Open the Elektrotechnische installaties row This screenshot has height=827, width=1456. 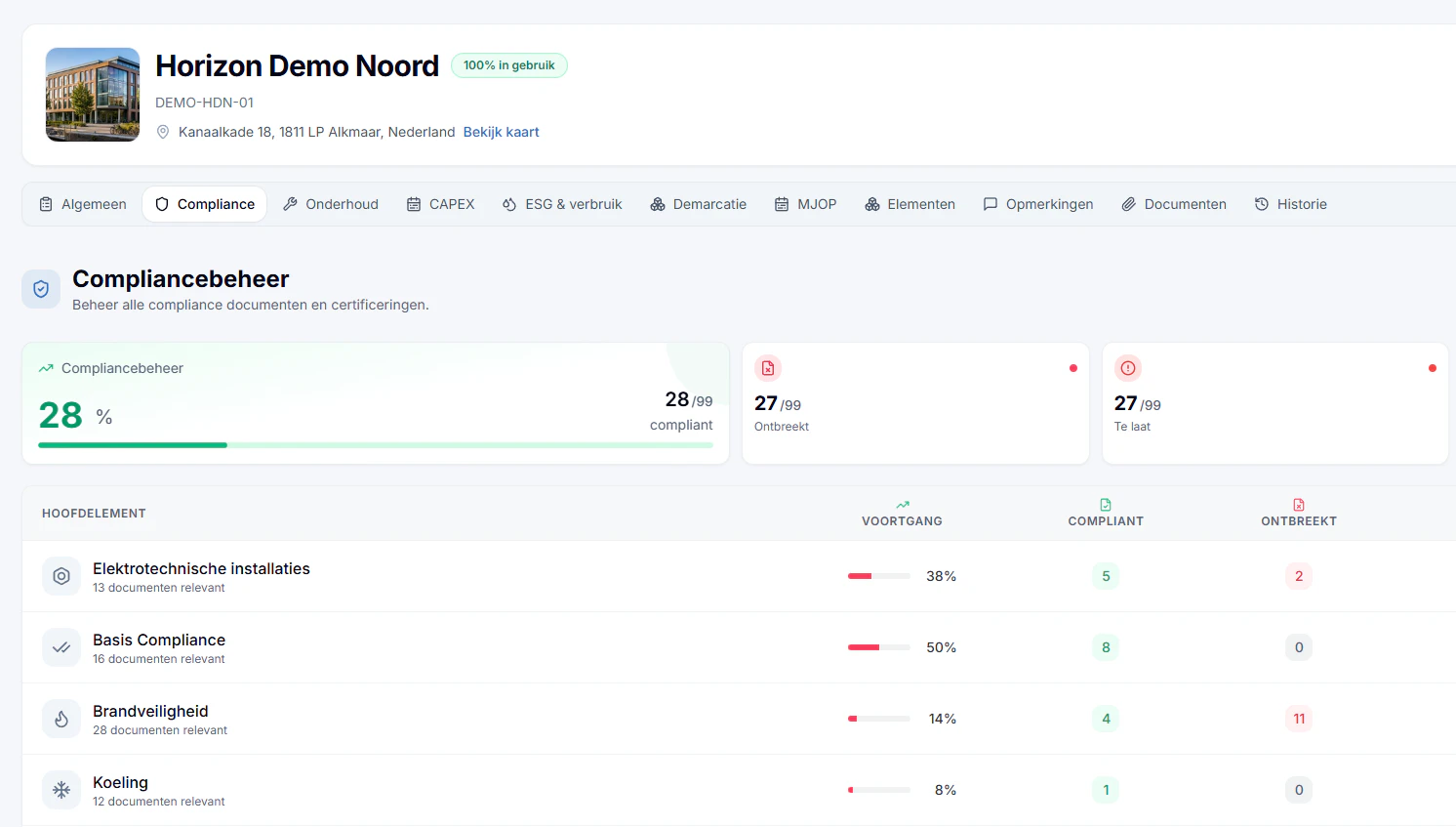(x=739, y=576)
